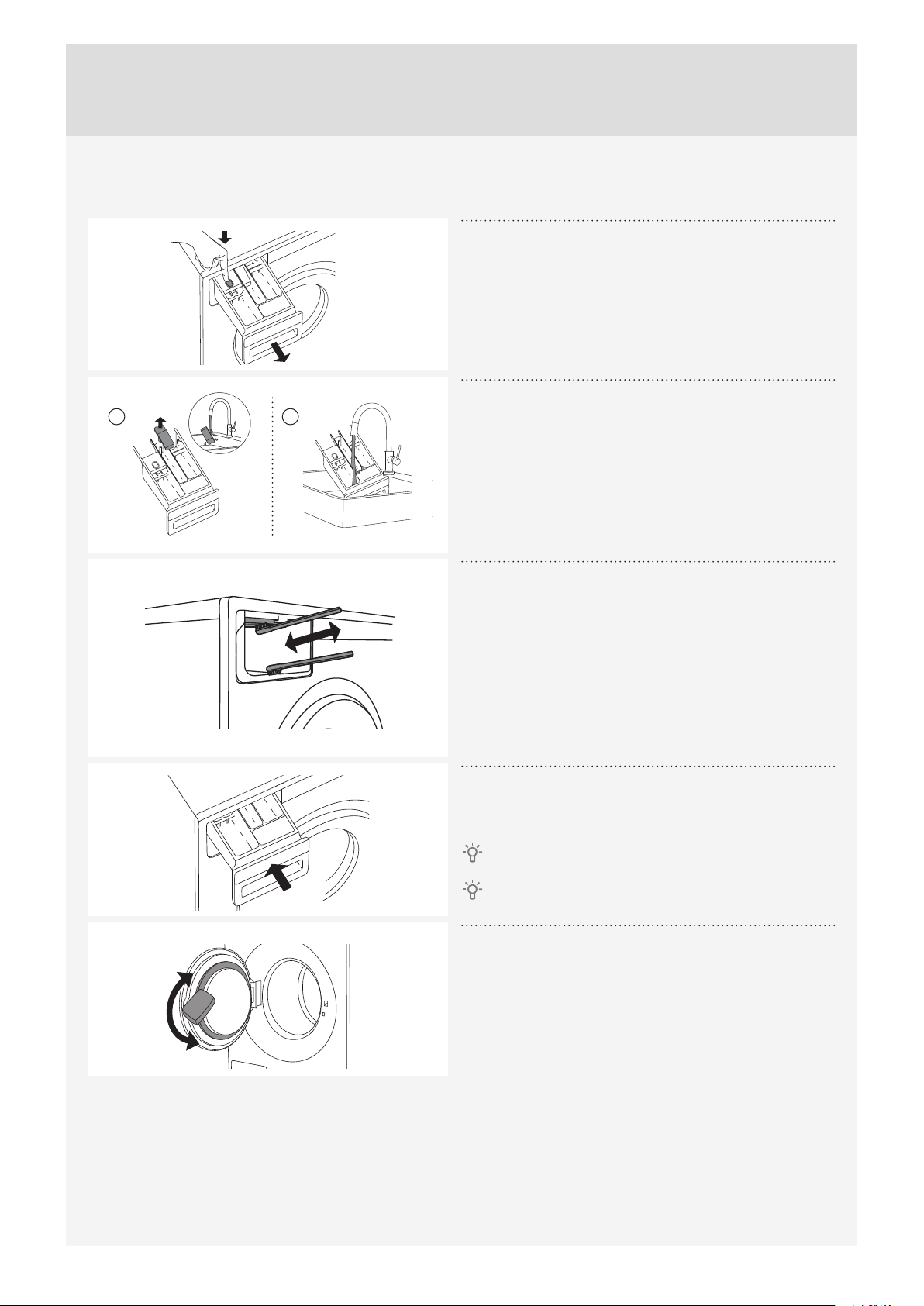Click the arrow pulling the detergent drawer outward
The height and width of the screenshot is (1306, 924).
pyautogui.click(x=278, y=353)
